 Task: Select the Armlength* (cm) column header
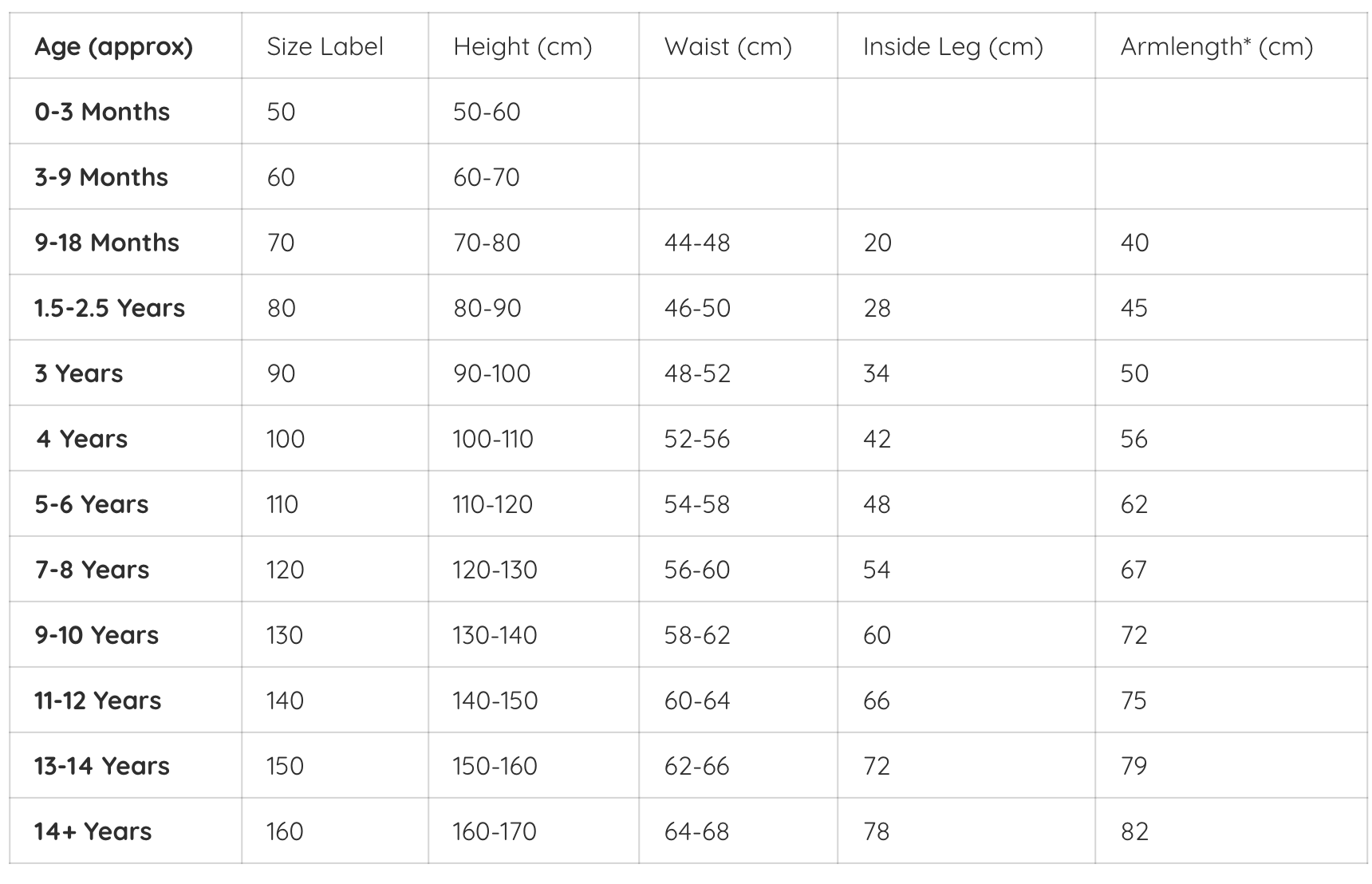point(1216,47)
